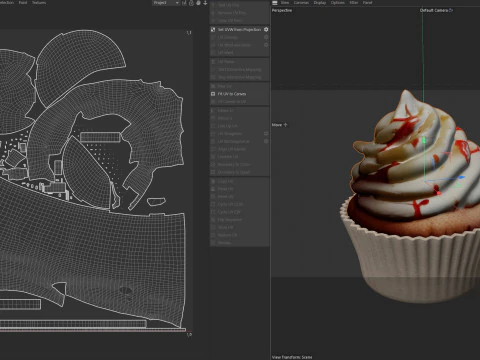Click the first toolbar icon after Project dropdown
The width and height of the screenshot is (480, 360).
point(184,3)
